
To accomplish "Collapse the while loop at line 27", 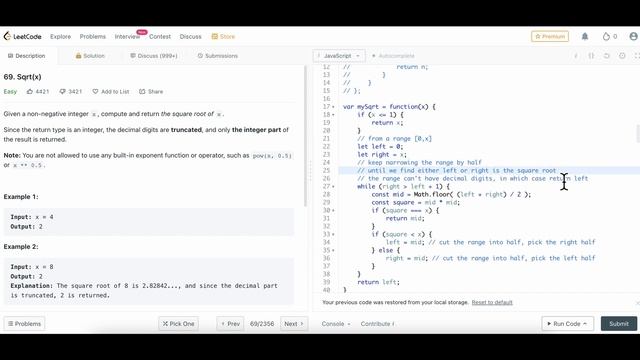I will [333, 187].
